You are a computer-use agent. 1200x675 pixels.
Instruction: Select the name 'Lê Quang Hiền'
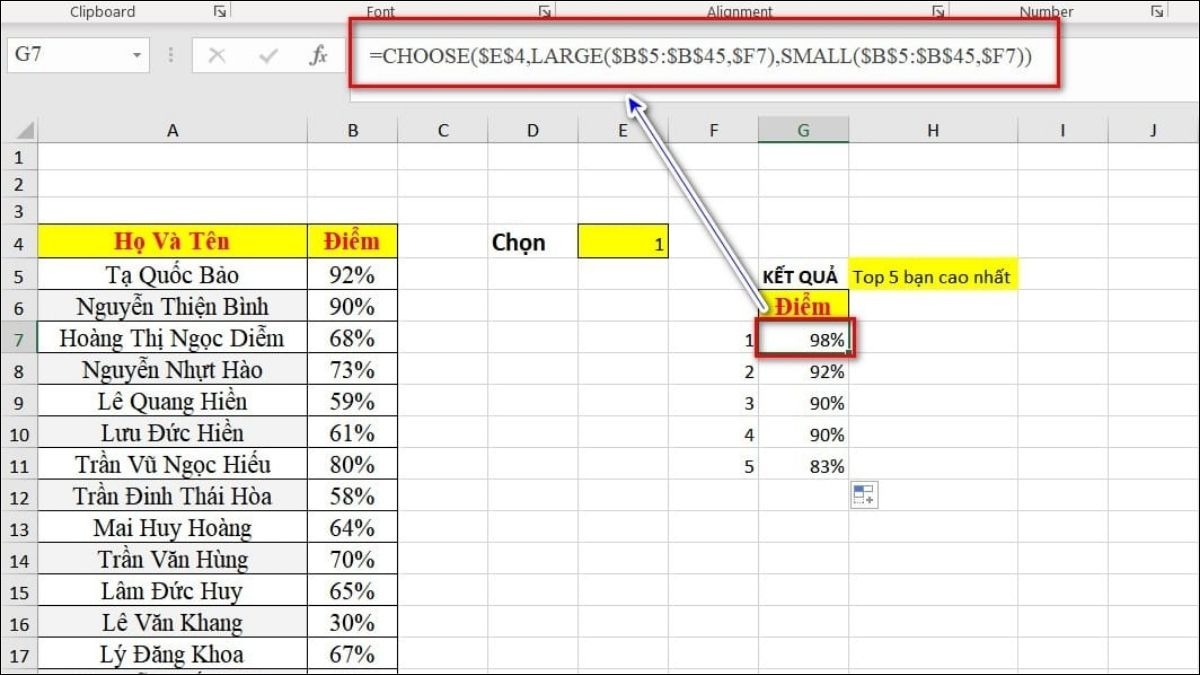(x=173, y=402)
